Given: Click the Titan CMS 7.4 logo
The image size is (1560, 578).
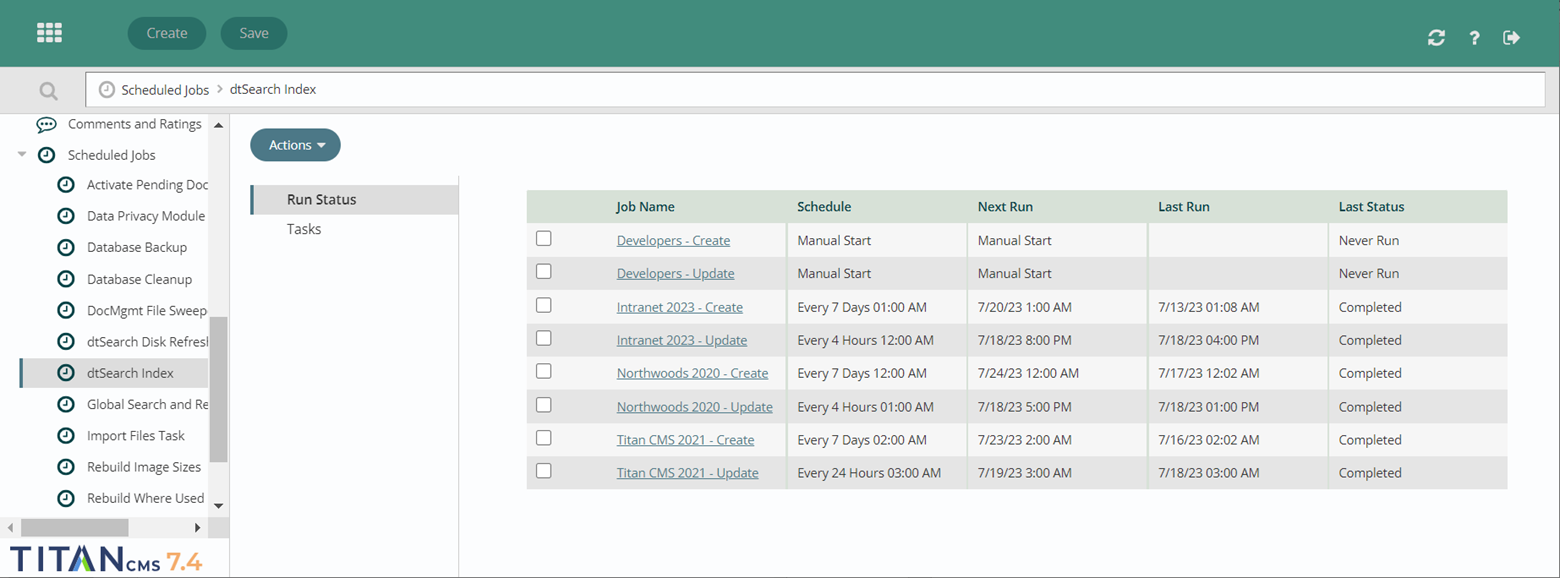Looking at the screenshot, I should pyautogui.click(x=106, y=559).
